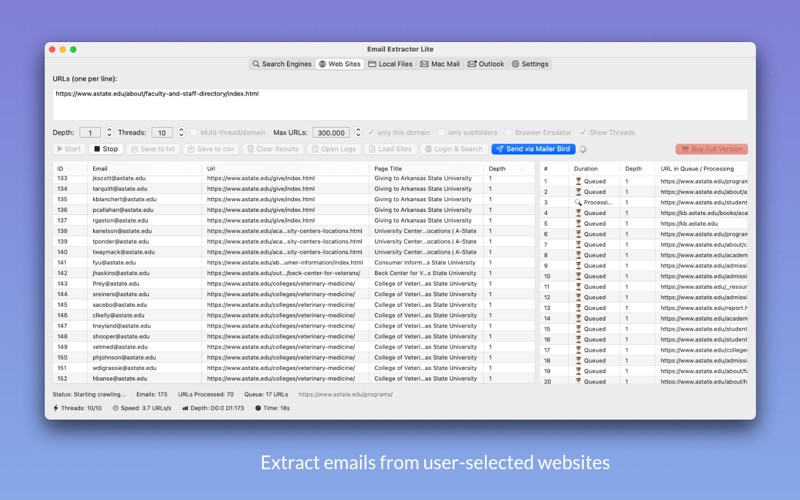Screen dimensions: 800x500
Task: Click the Speed status icon
Action: coord(115,408)
